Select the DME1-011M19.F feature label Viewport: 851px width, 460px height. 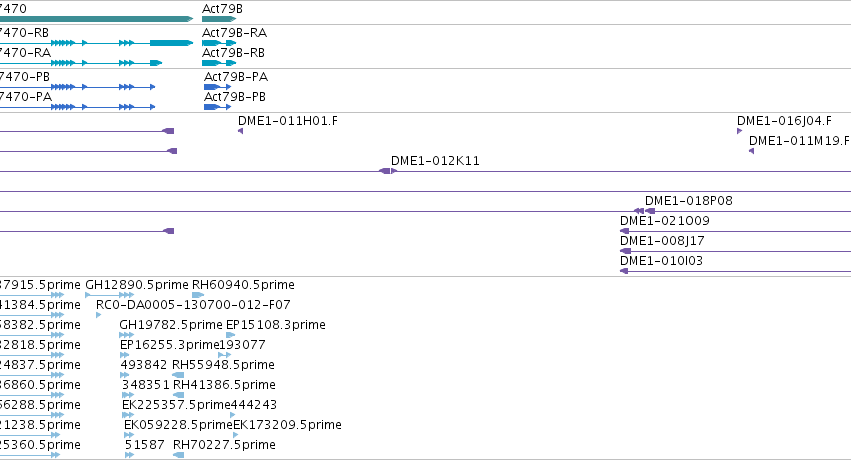(799, 140)
